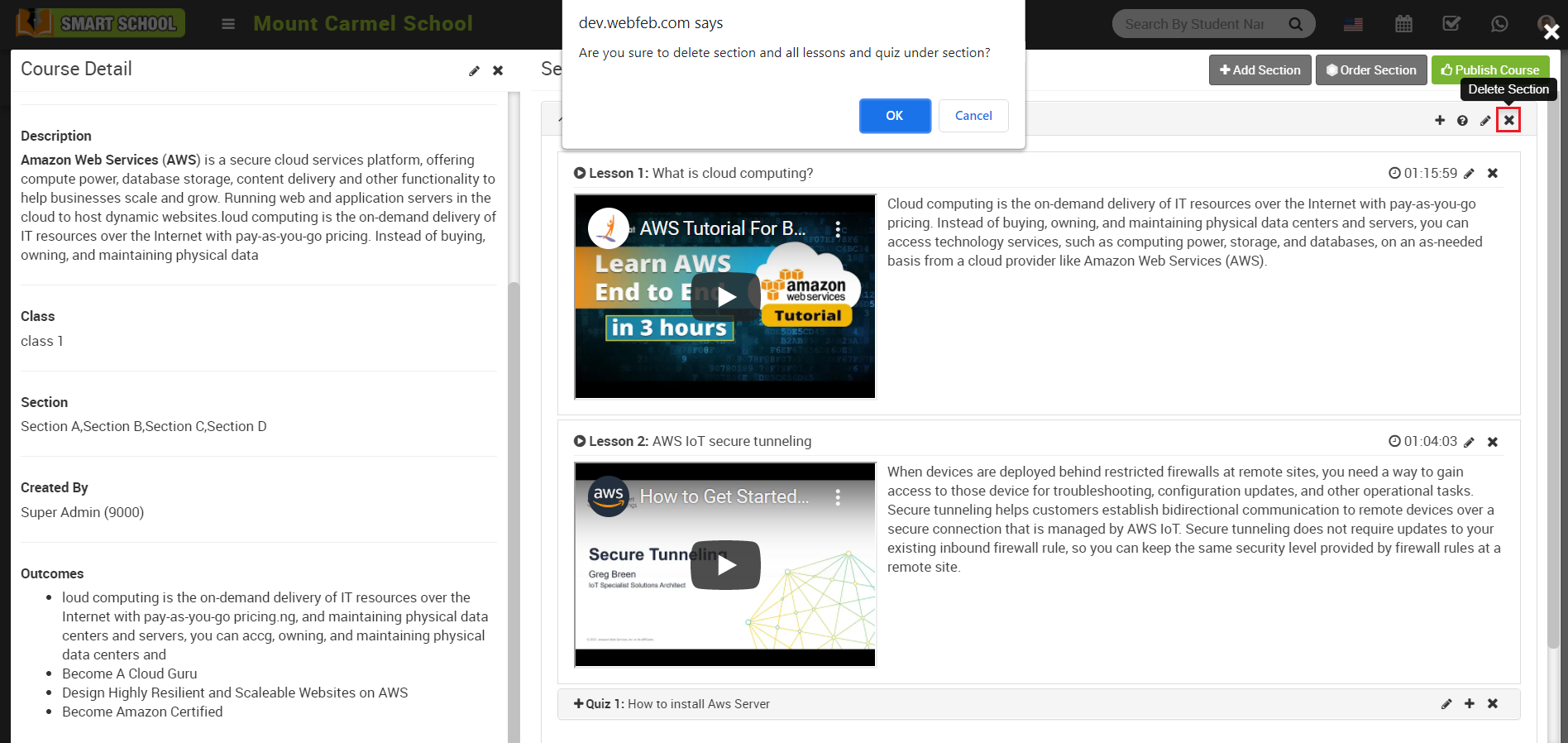This screenshot has width=1568, height=743.
Task: Click the Order Section button
Action: (x=1370, y=70)
